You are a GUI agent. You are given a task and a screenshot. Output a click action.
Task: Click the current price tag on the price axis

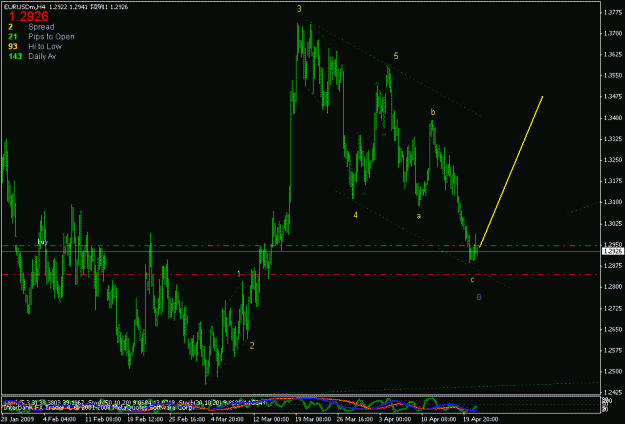(x=613, y=251)
